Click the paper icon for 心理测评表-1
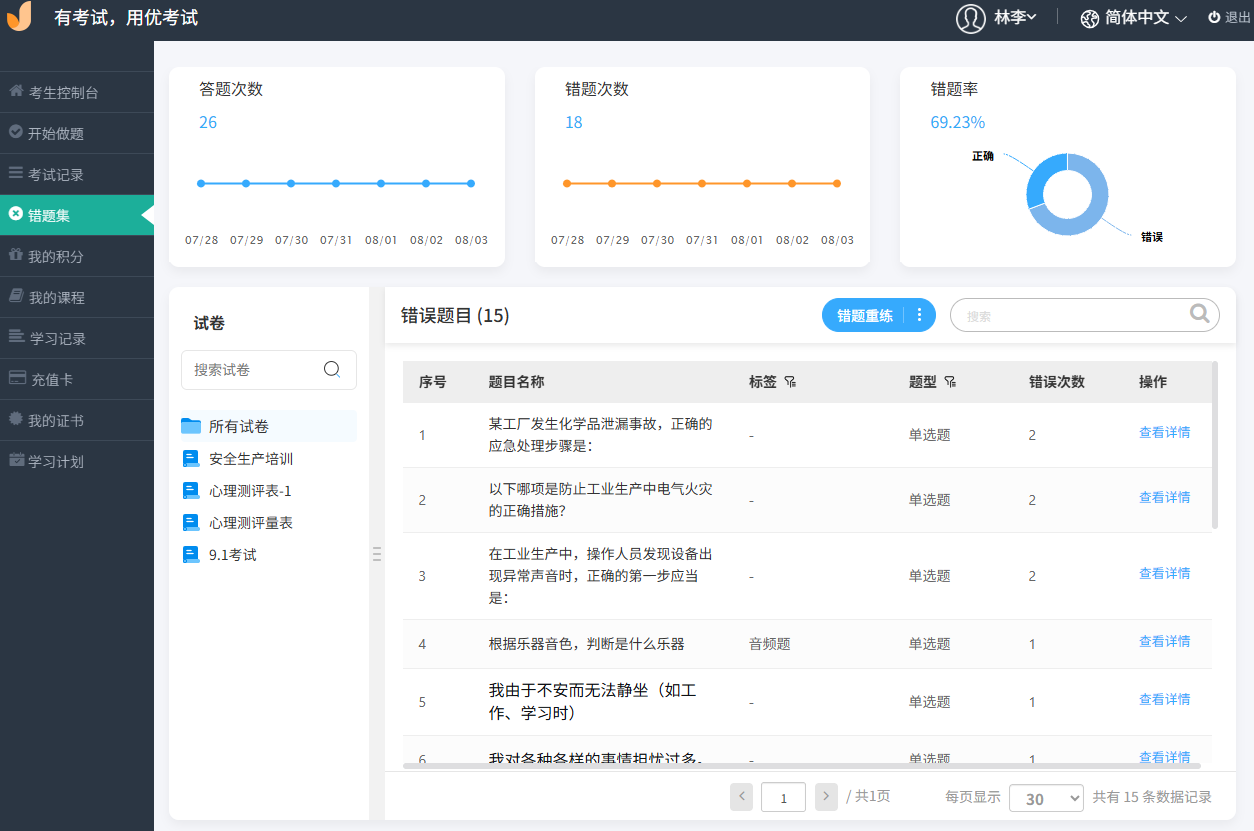1254x831 pixels. coord(191,490)
